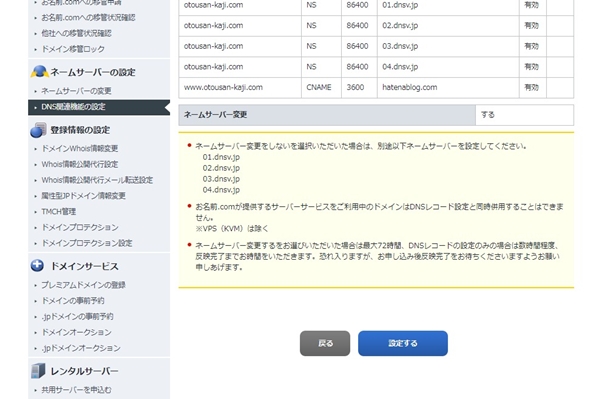Open ドメインWhois情報変更 link

coord(80,148)
